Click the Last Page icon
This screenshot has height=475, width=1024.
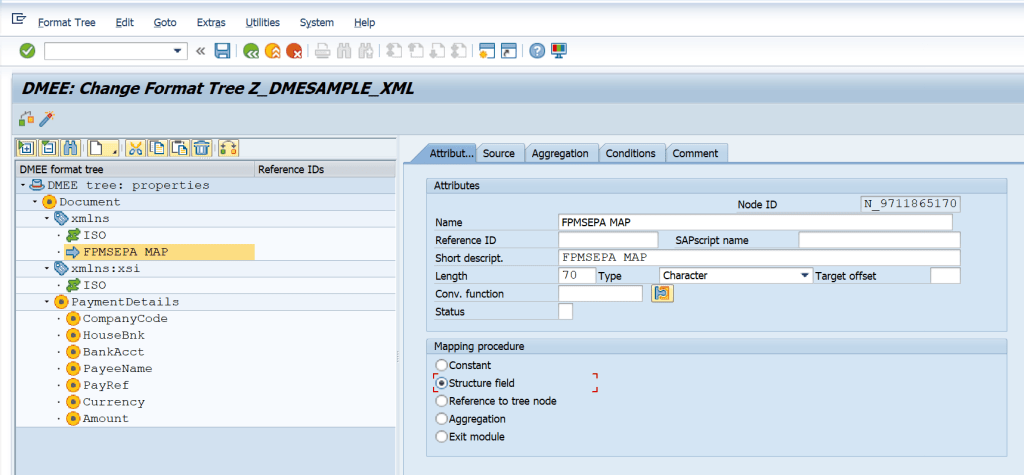(x=458, y=51)
